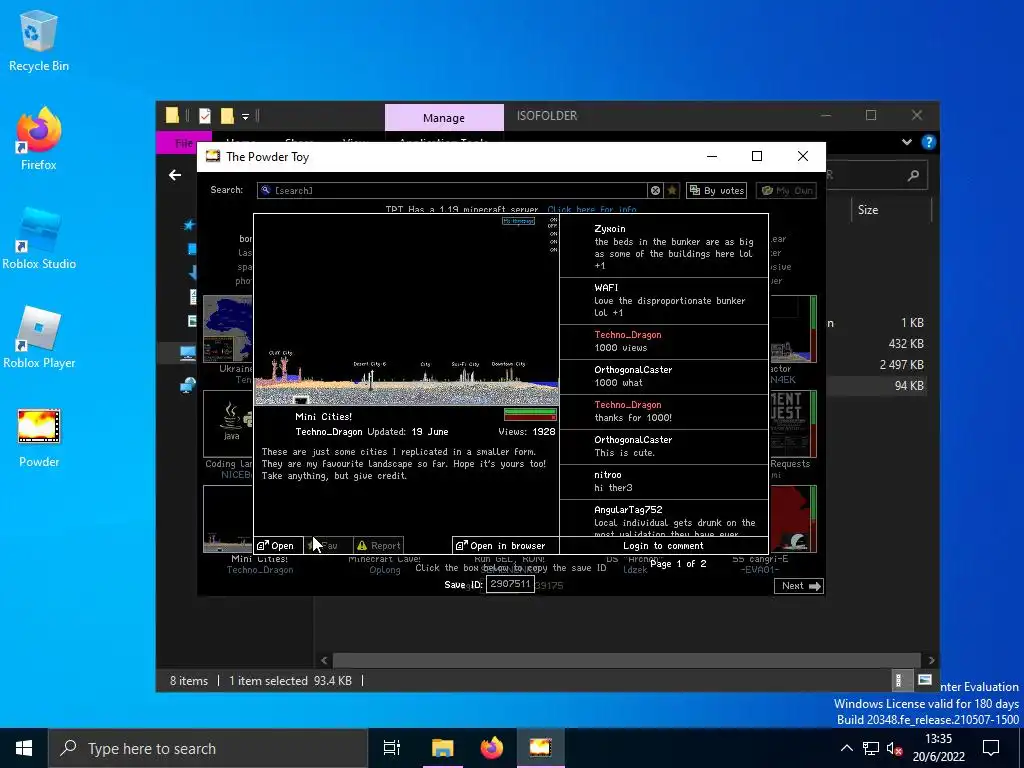Screen dimensions: 1024x768
Task: Show hidden tray icons chevron
Action: (x=846, y=748)
